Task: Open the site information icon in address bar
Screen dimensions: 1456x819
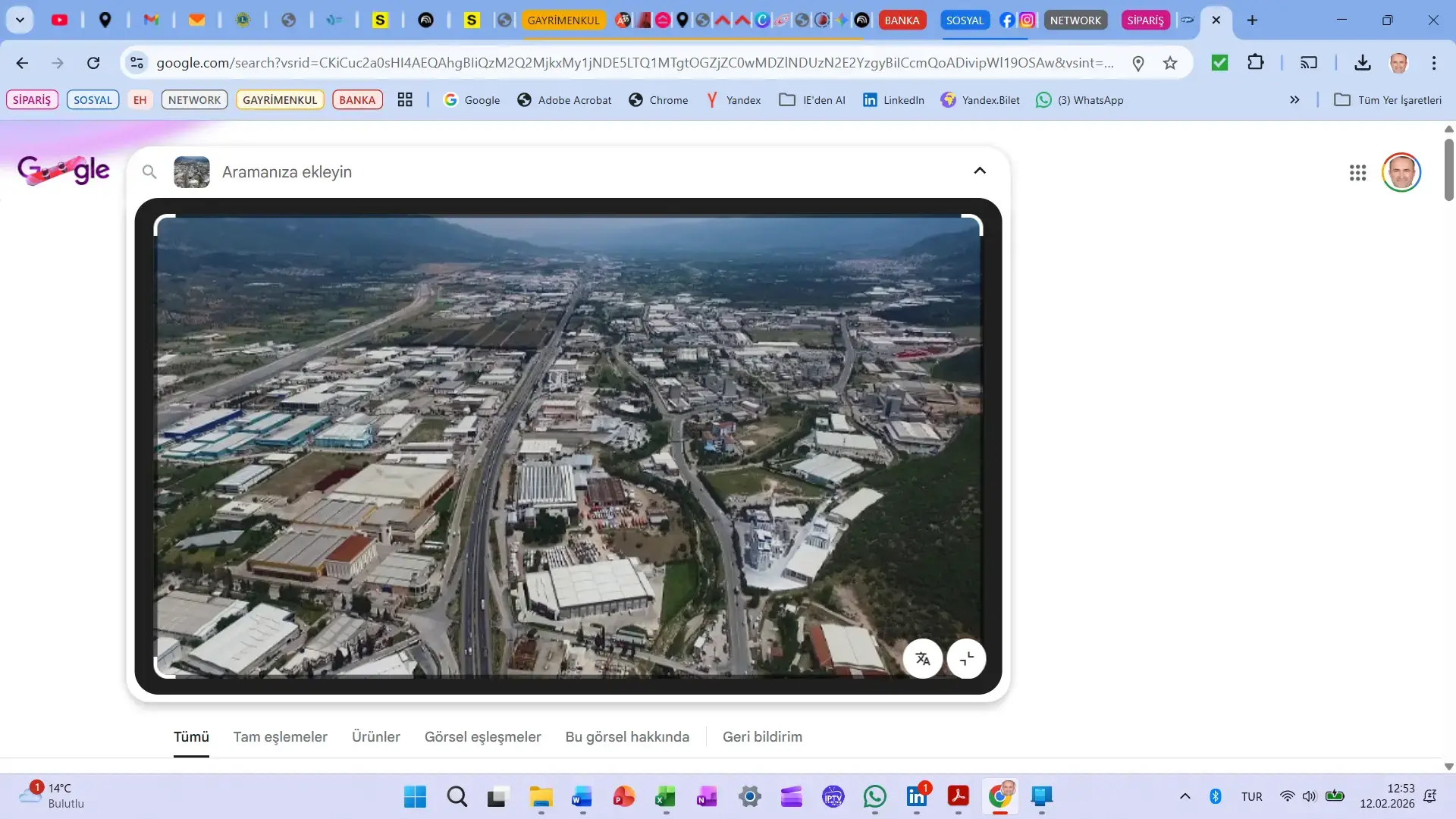Action: click(137, 63)
